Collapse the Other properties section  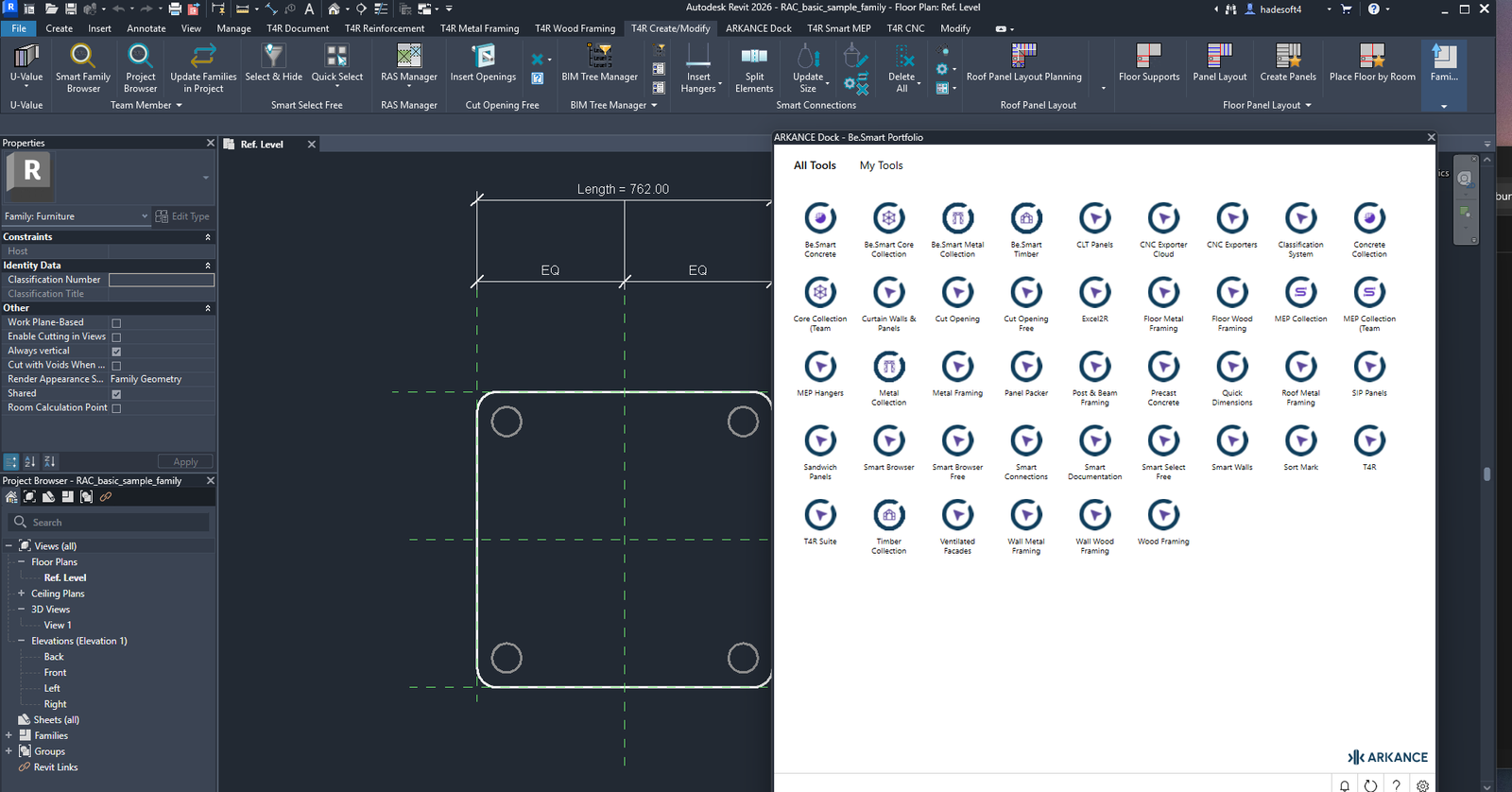pos(208,308)
